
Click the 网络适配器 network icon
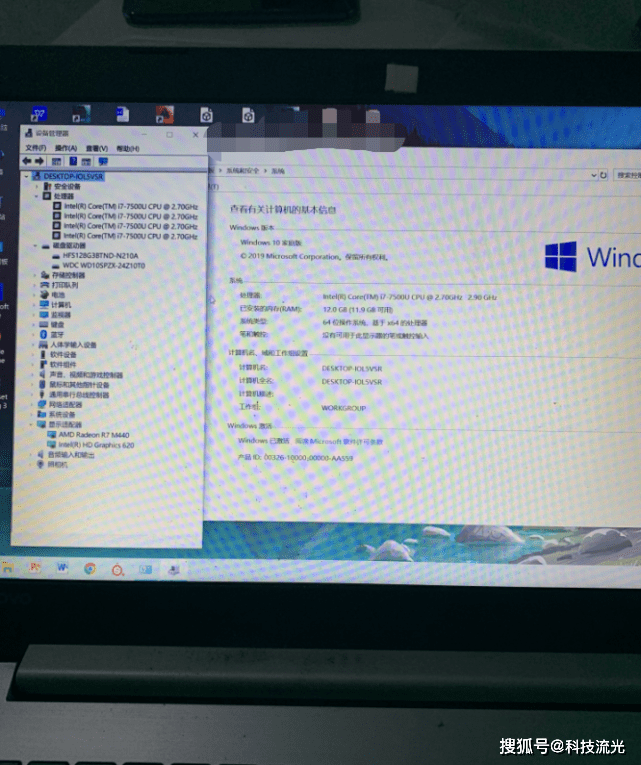coord(42,404)
